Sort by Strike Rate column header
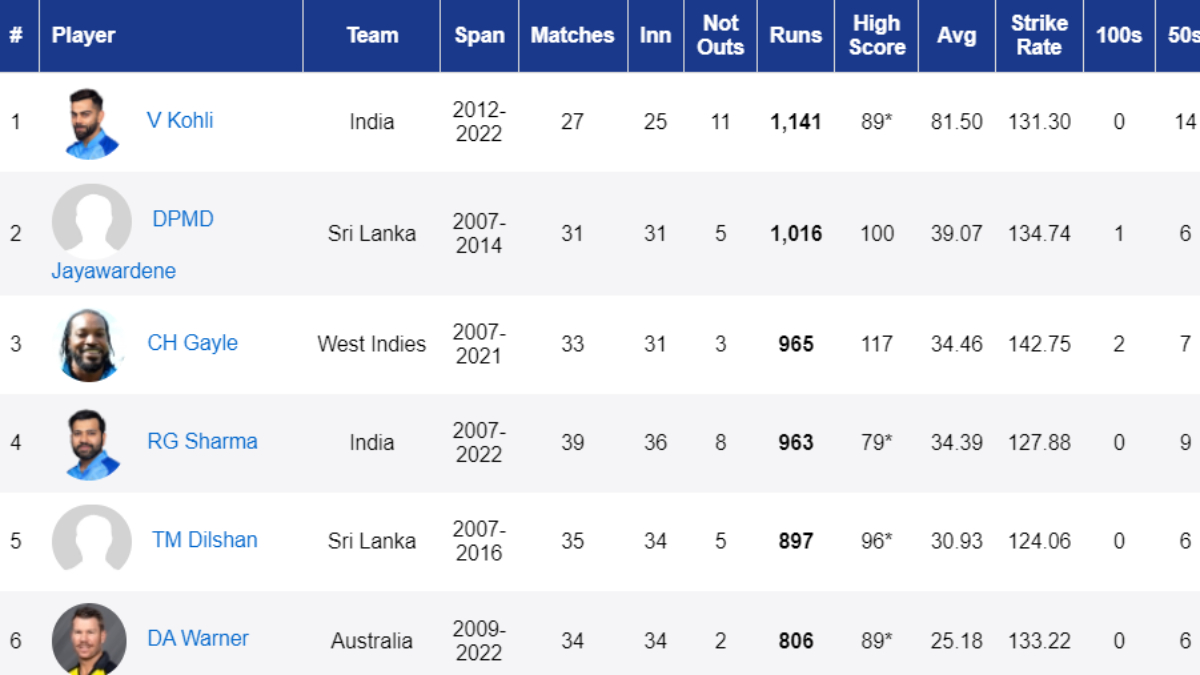 pyautogui.click(x=1039, y=35)
